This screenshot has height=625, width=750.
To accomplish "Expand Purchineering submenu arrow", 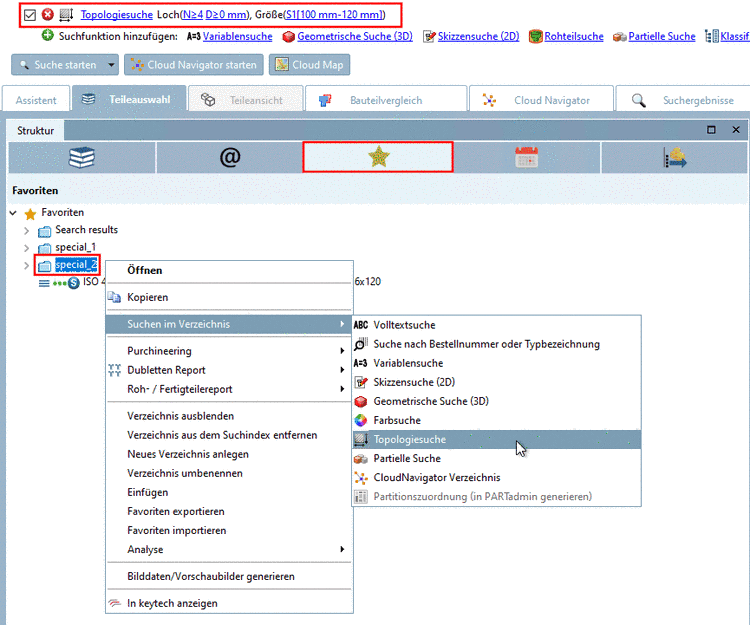I will [342, 351].
